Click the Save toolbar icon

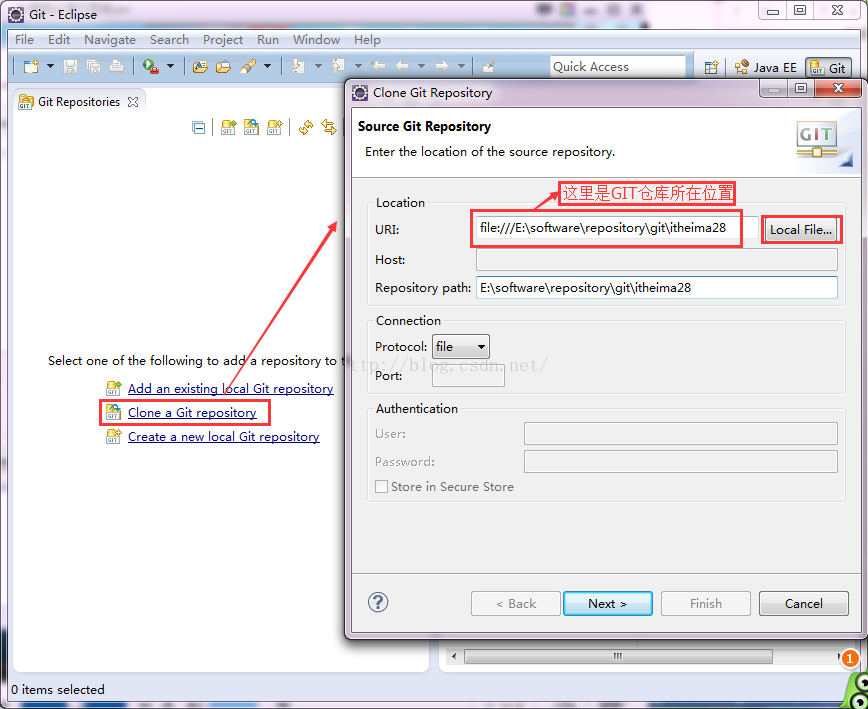pyautogui.click(x=70, y=66)
